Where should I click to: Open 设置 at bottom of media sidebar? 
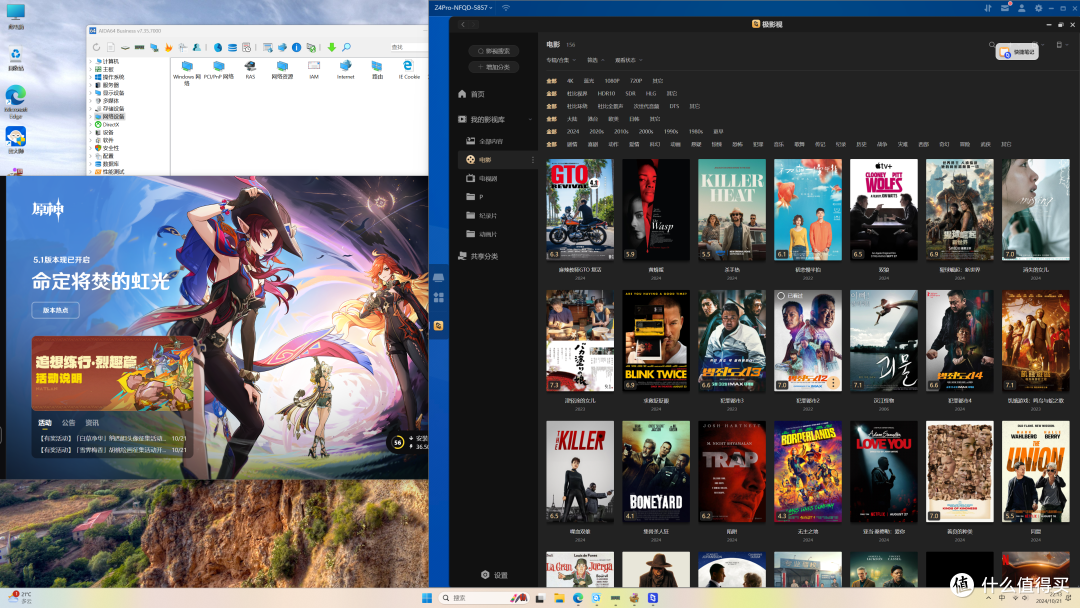(494, 575)
